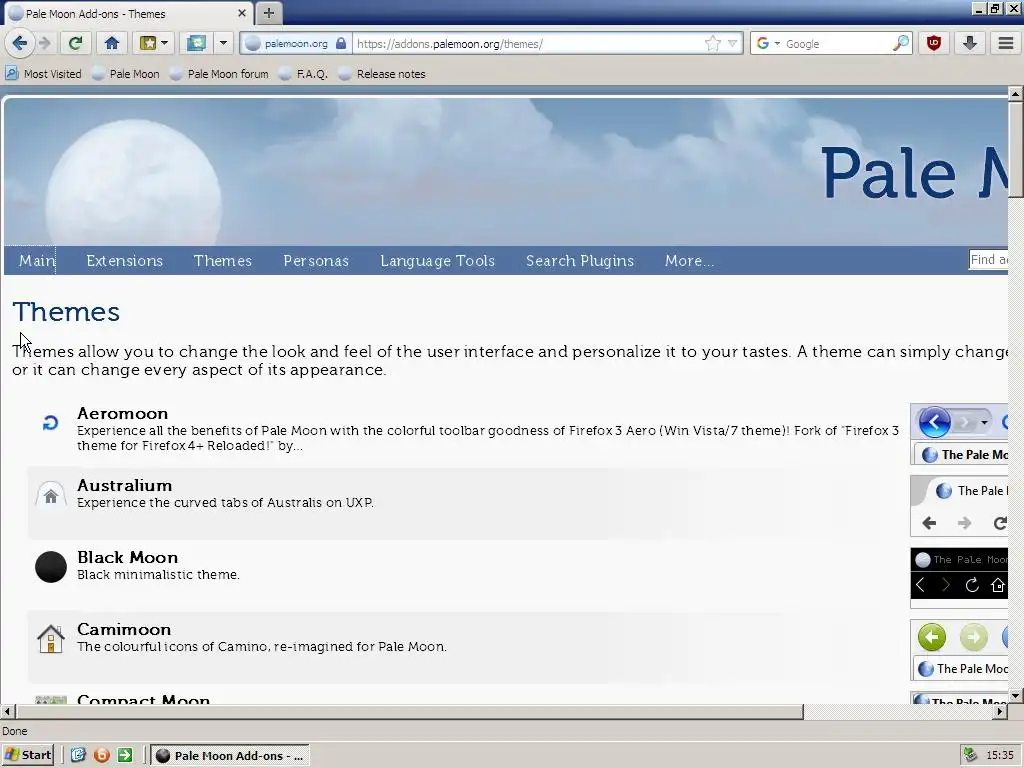Open the home page via the house icon
Image resolution: width=1024 pixels, height=768 pixels.
click(x=112, y=44)
